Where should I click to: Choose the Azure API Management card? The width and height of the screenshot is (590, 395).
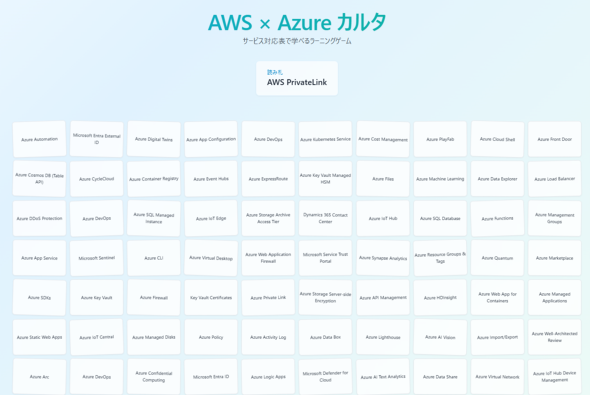tap(383, 298)
